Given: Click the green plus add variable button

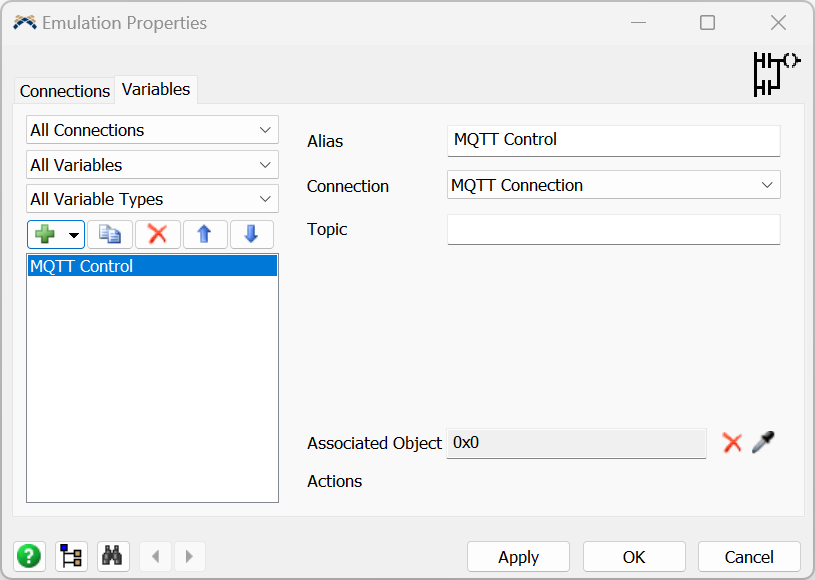Looking at the screenshot, I should coord(45,234).
